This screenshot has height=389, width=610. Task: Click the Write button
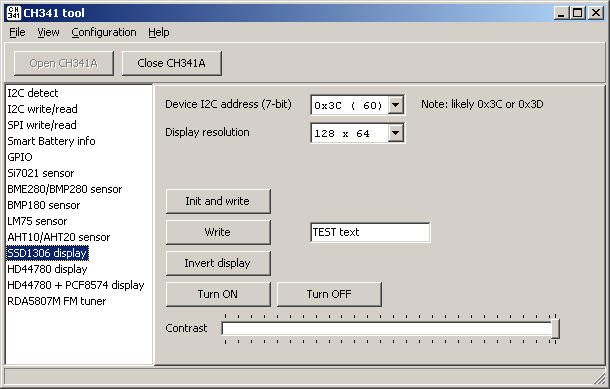(218, 232)
